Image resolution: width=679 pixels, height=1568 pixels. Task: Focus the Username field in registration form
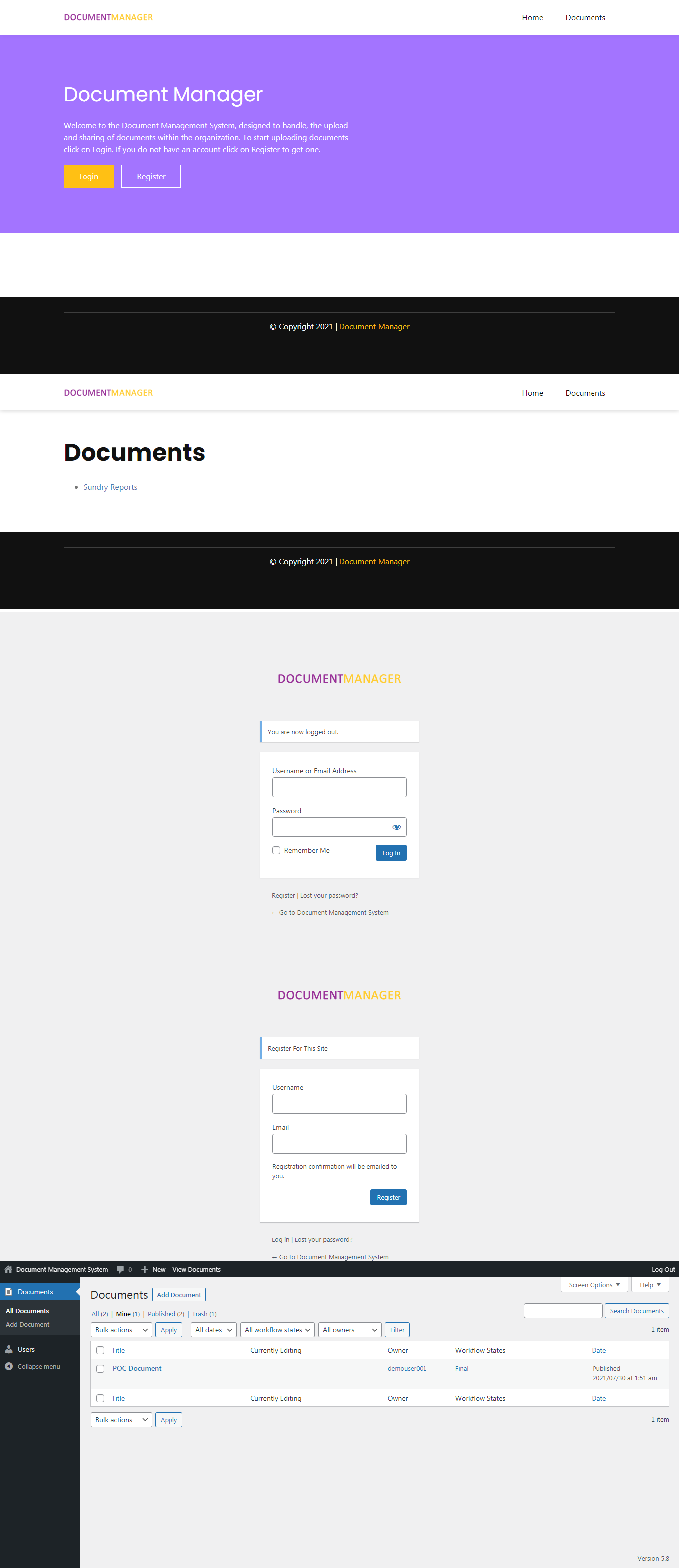click(339, 1104)
